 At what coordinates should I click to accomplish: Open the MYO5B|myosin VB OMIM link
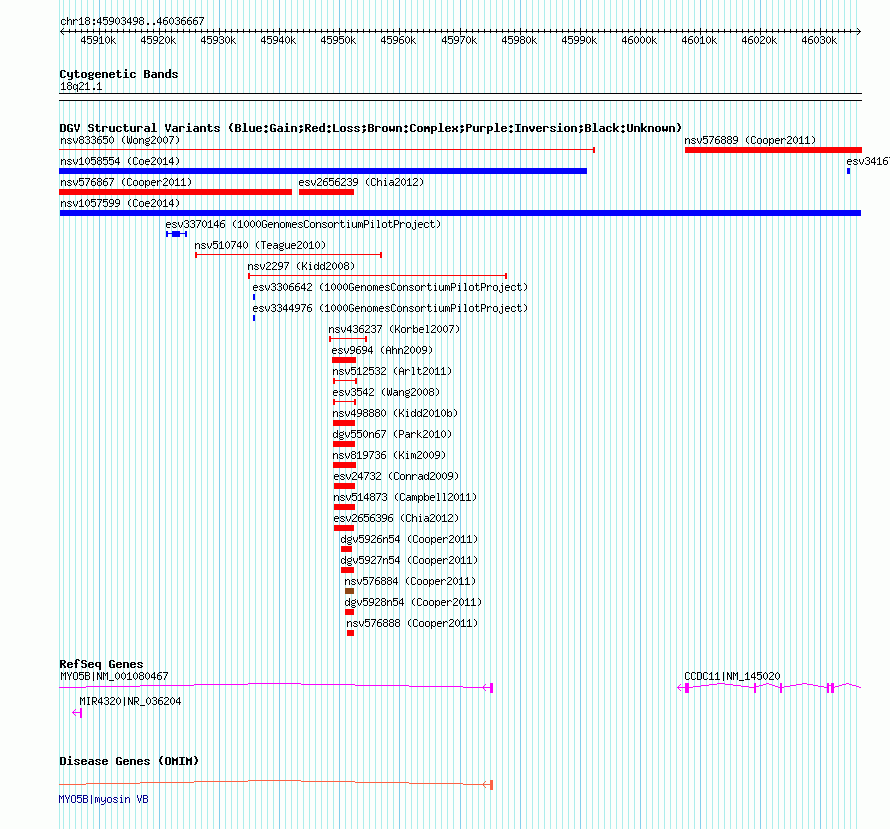point(103,799)
